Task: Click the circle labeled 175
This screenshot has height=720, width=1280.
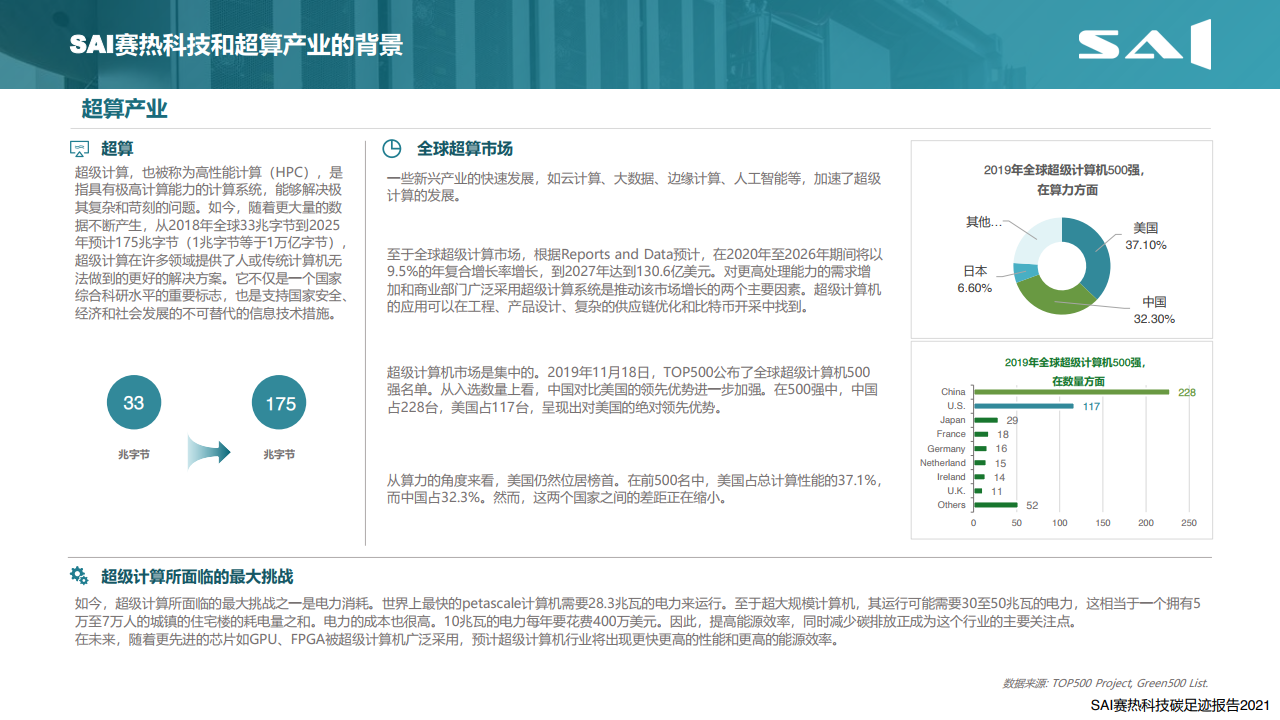Action: [x=280, y=404]
